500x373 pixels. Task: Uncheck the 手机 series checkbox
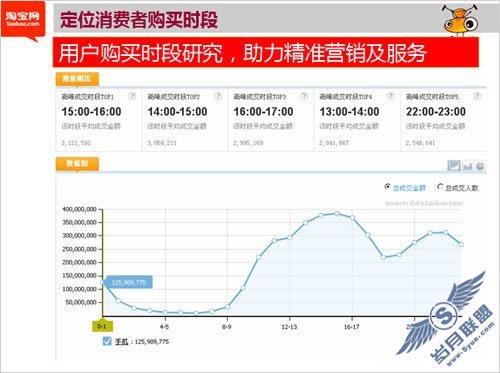[107, 341]
